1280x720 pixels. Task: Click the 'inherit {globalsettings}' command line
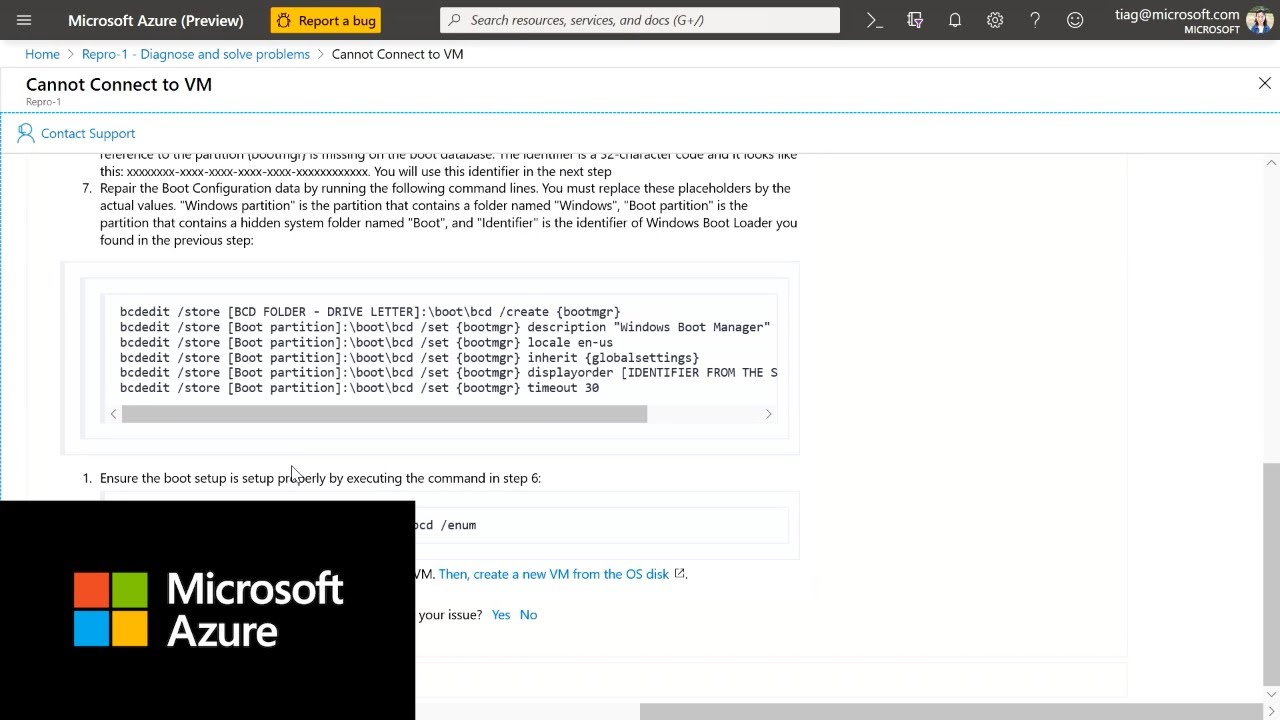pos(409,357)
